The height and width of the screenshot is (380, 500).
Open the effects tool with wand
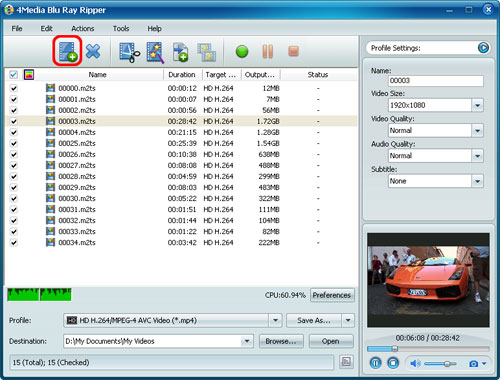pyautogui.click(x=155, y=52)
